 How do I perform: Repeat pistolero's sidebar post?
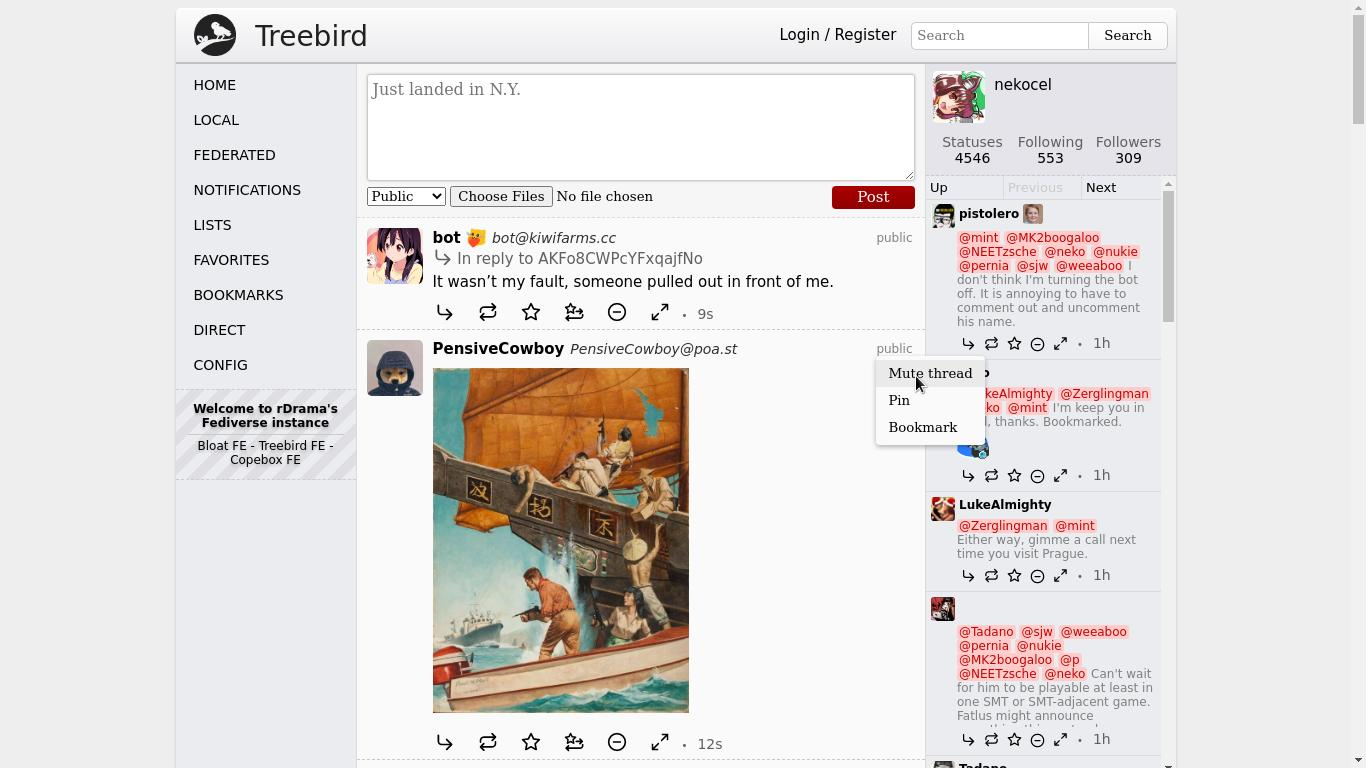point(991,344)
